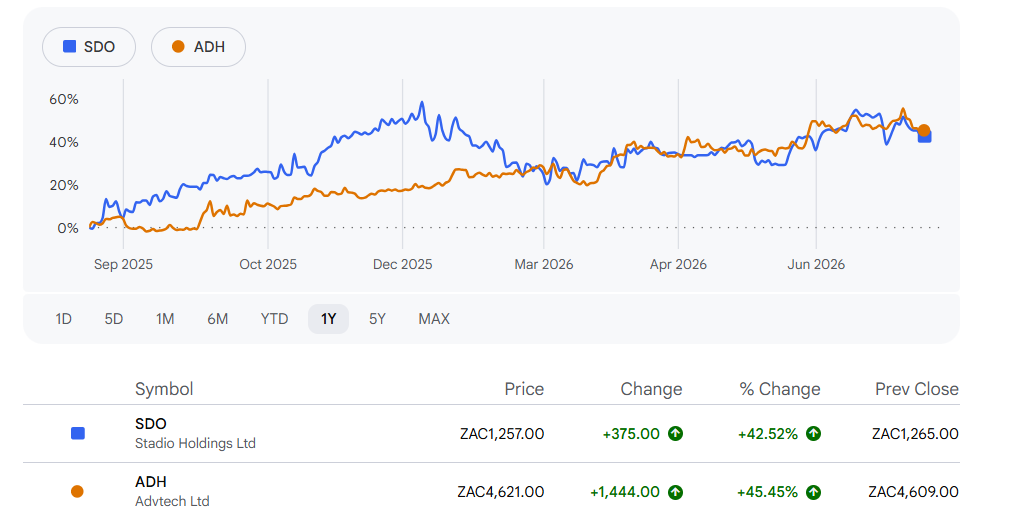The image size is (1012, 525).
Task: Click Advtech Ltd company name
Action: tap(172, 501)
